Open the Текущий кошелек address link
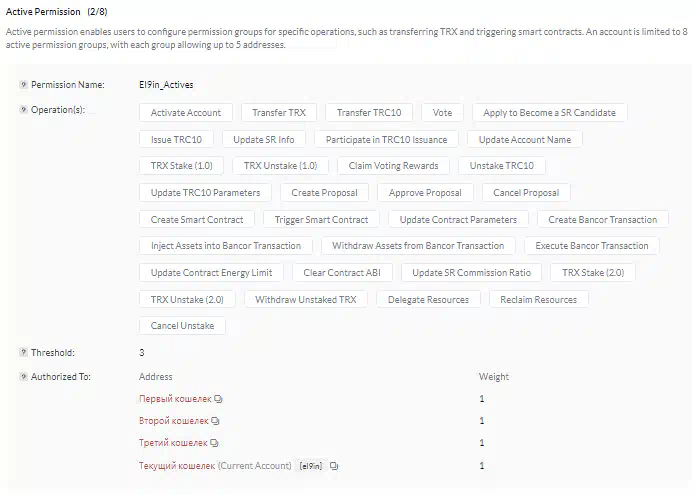 [x=177, y=466]
